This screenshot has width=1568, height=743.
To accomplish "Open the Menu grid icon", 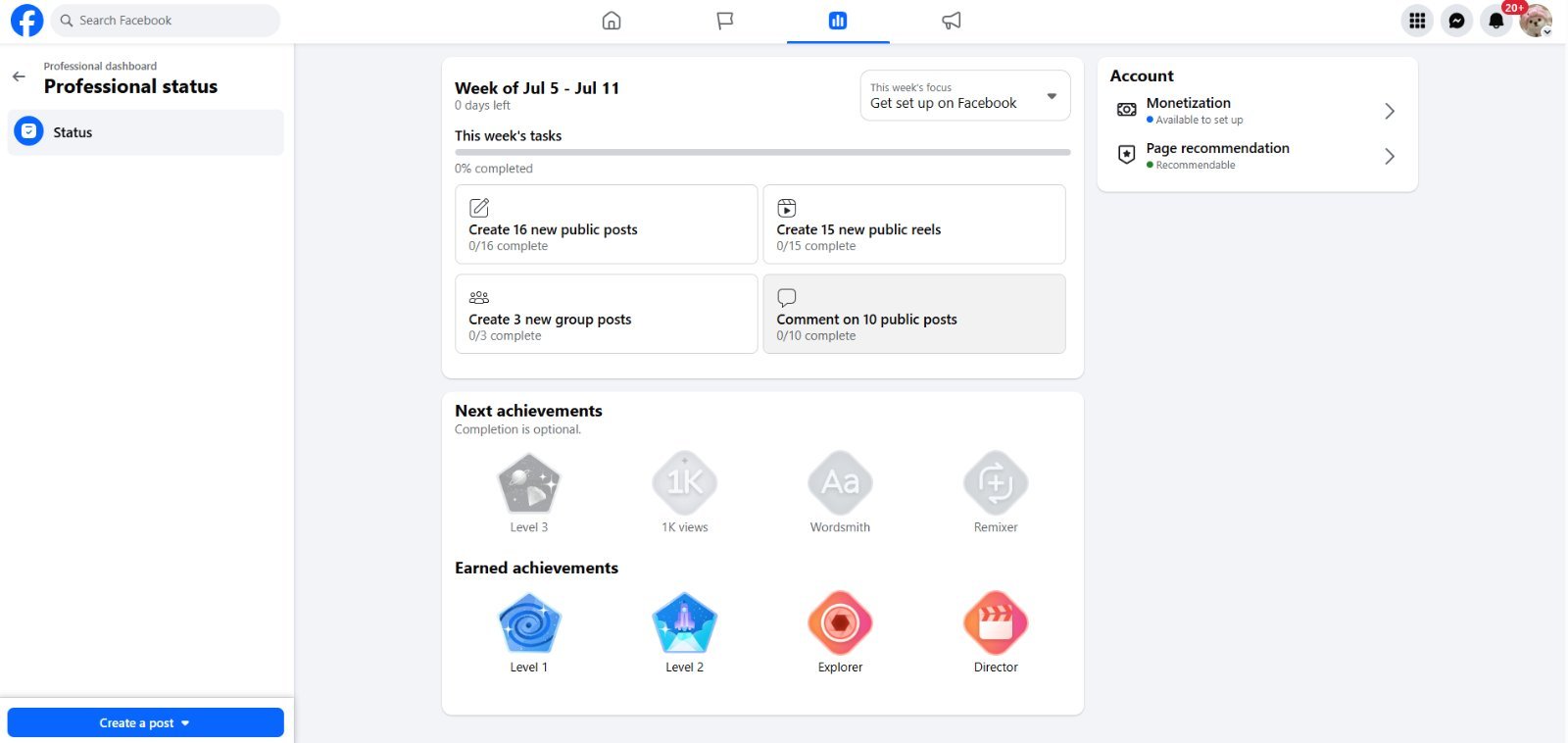I will pyautogui.click(x=1417, y=21).
